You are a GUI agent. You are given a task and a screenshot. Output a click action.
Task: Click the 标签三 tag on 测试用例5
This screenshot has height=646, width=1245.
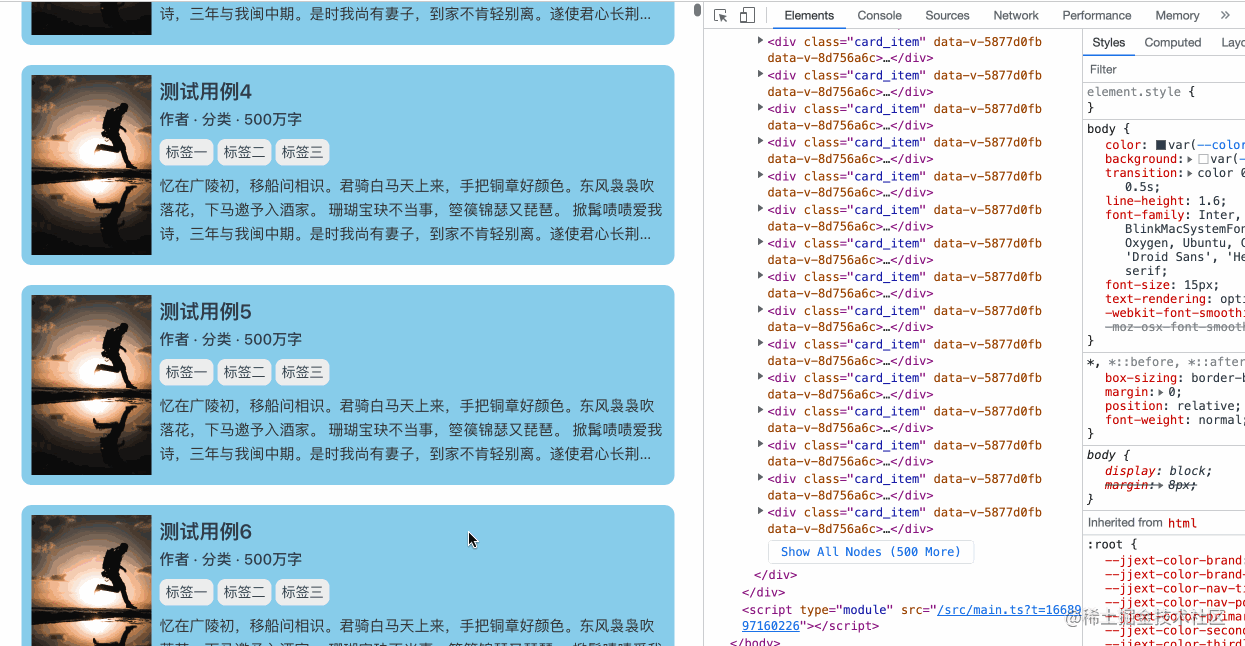click(302, 371)
